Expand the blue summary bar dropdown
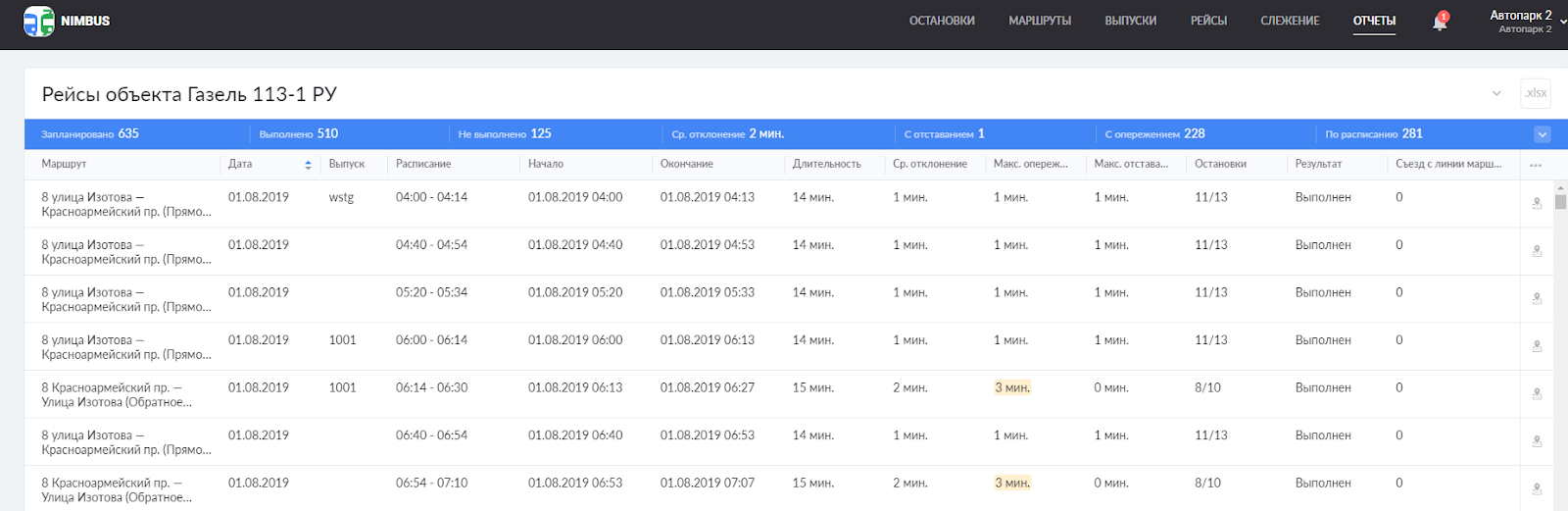 pos(1543,134)
